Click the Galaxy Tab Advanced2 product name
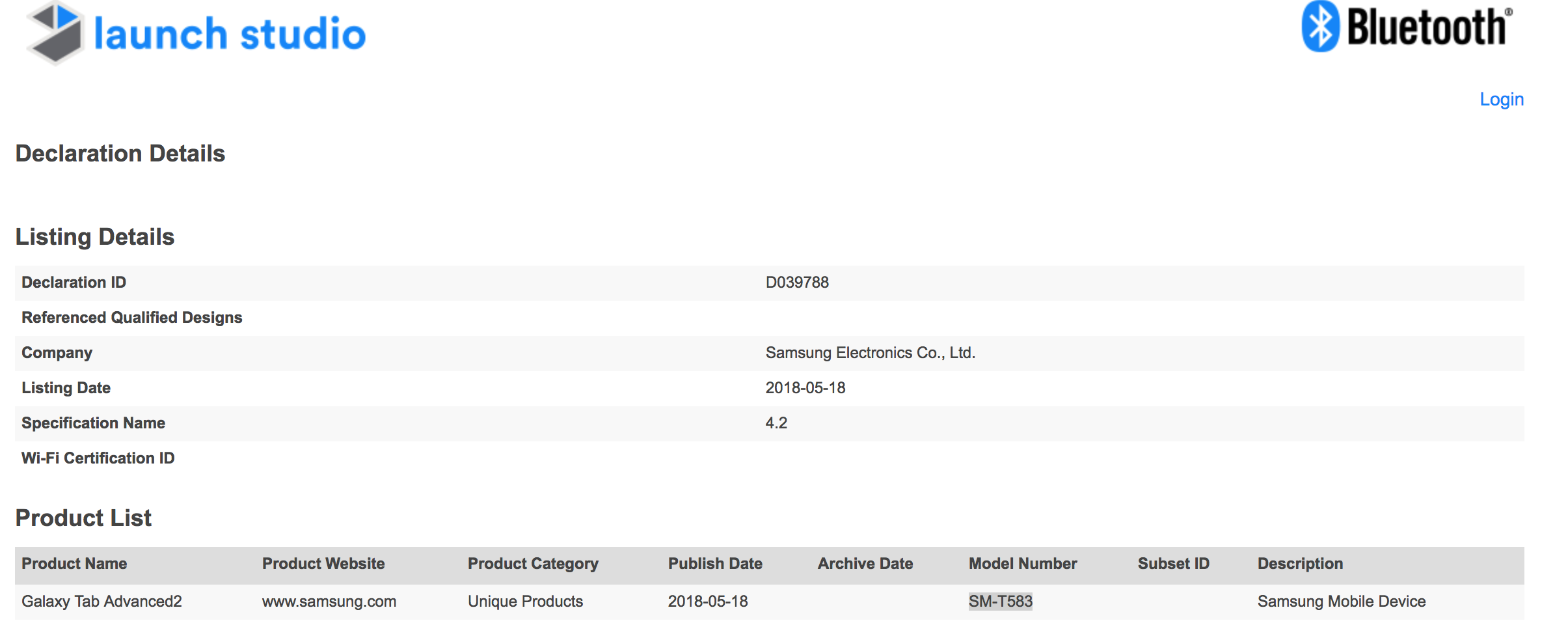 point(101,602)
